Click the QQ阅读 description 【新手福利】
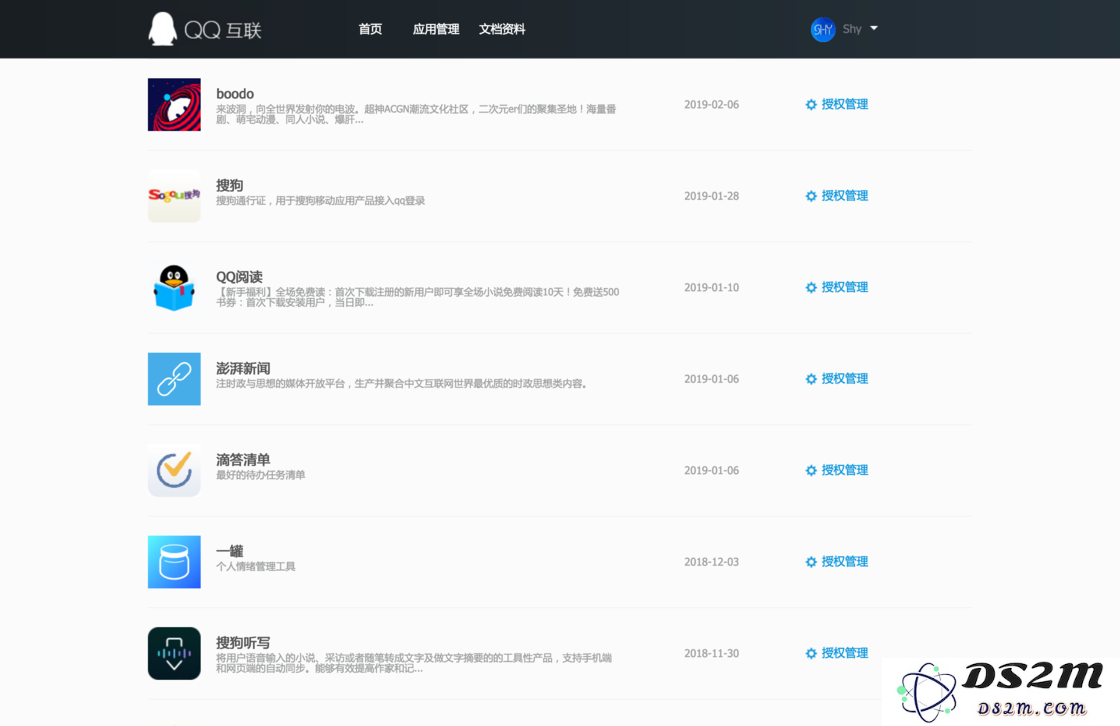The image size is (1120, 726). pyautogui.click(x=418, y=297)
